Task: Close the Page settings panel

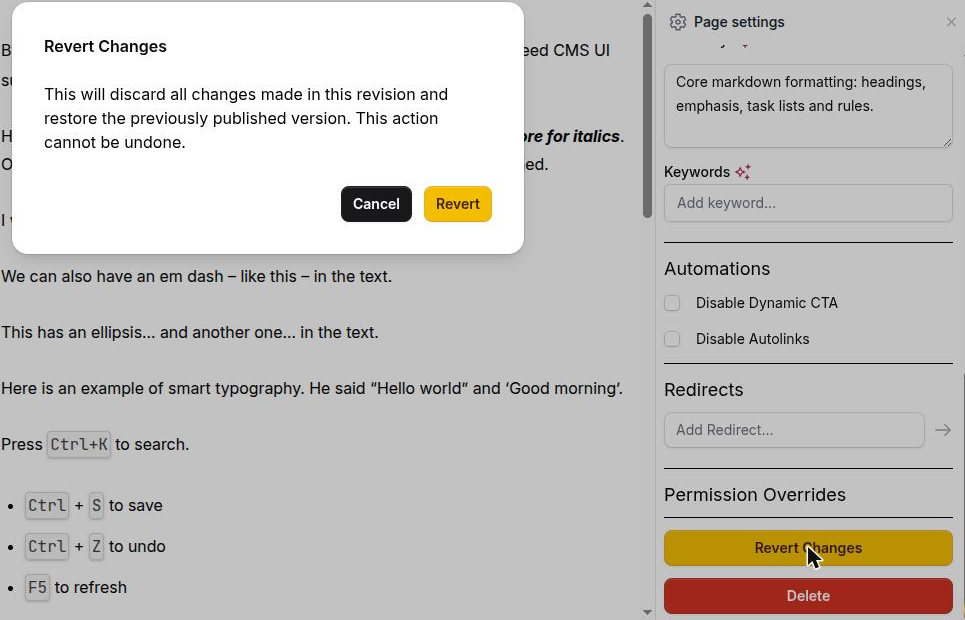Action: 951,22
